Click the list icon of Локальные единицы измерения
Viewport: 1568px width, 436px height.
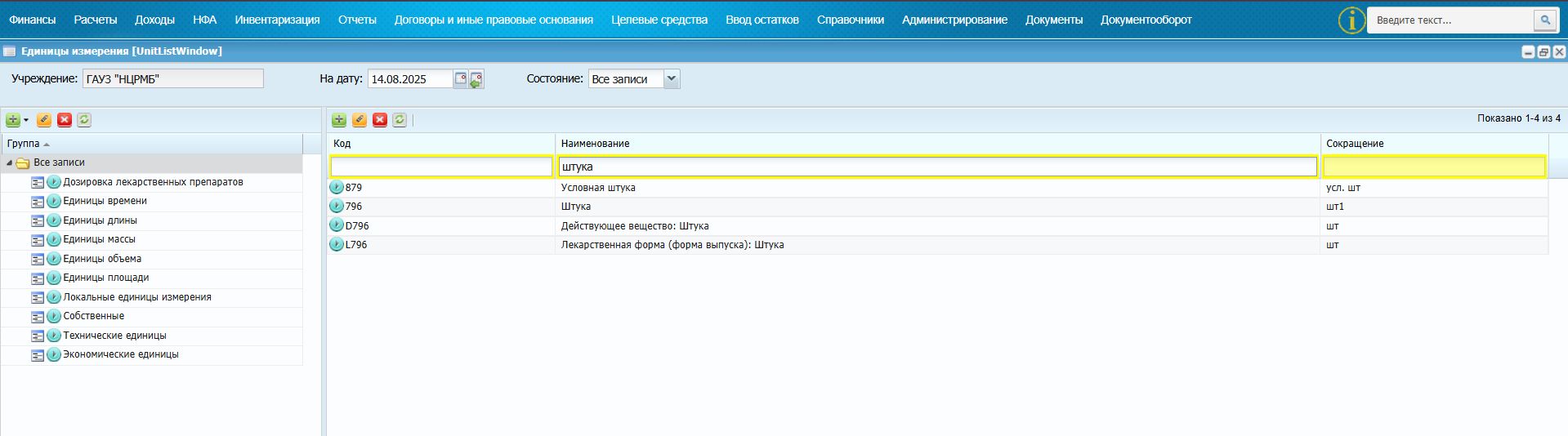pos(38,298)
